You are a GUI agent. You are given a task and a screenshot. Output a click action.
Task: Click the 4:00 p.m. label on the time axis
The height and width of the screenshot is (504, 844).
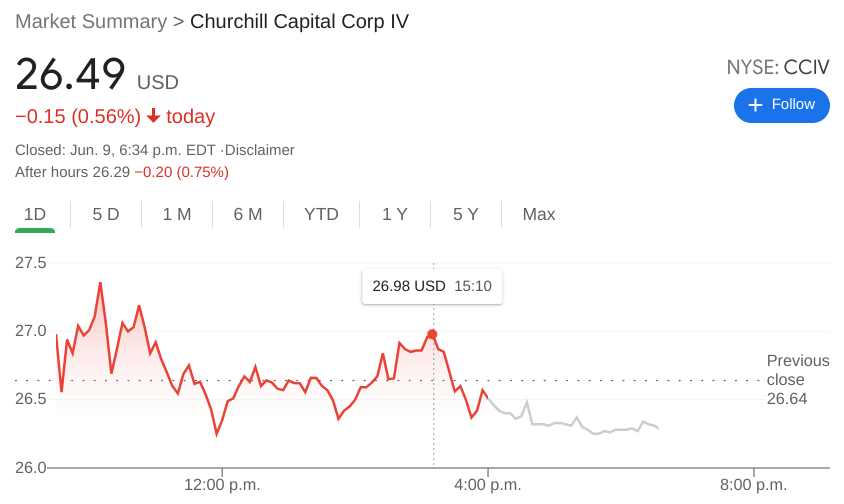[x=488, y=485]
